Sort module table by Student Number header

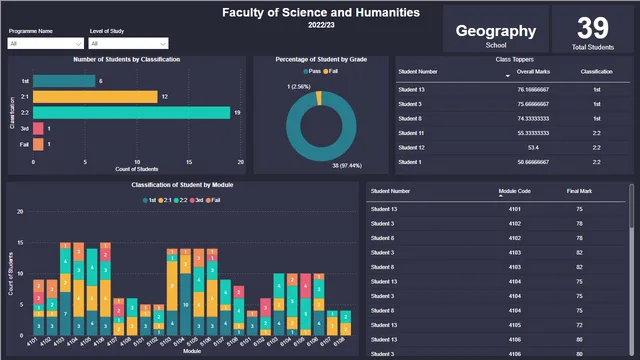390,191
